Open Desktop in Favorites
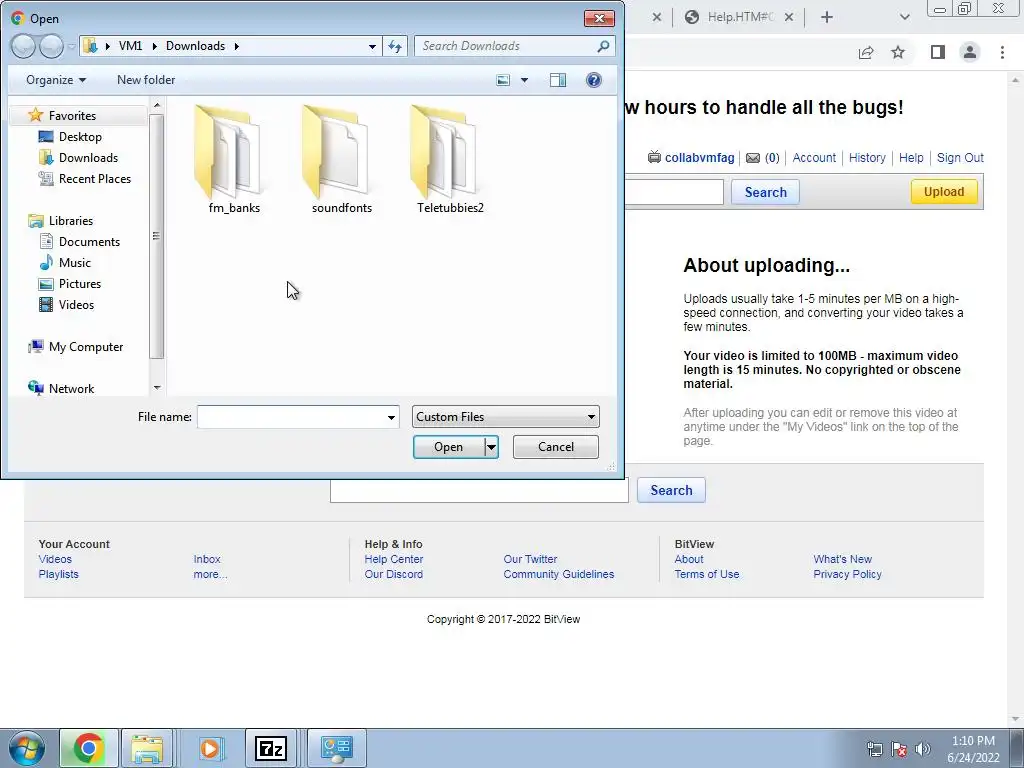This screenshot has height=768, width=1024. [x=80, y=136]
